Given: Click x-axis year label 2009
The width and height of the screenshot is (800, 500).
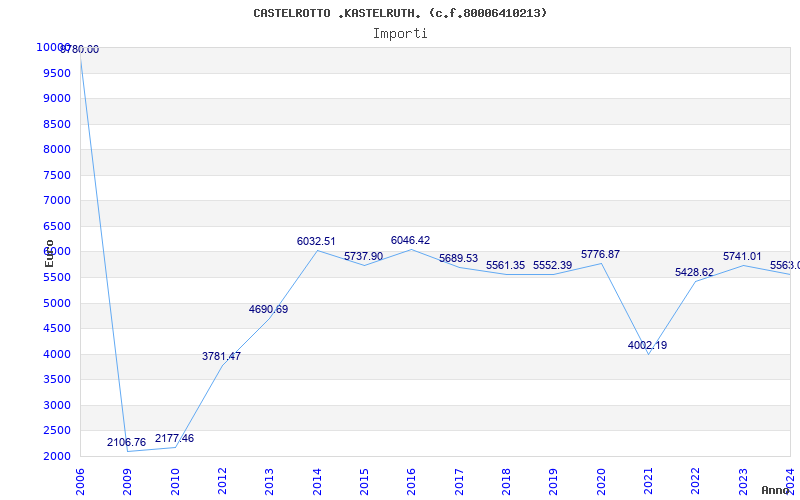Looking at the screenshot, I should tap(128, 482).
